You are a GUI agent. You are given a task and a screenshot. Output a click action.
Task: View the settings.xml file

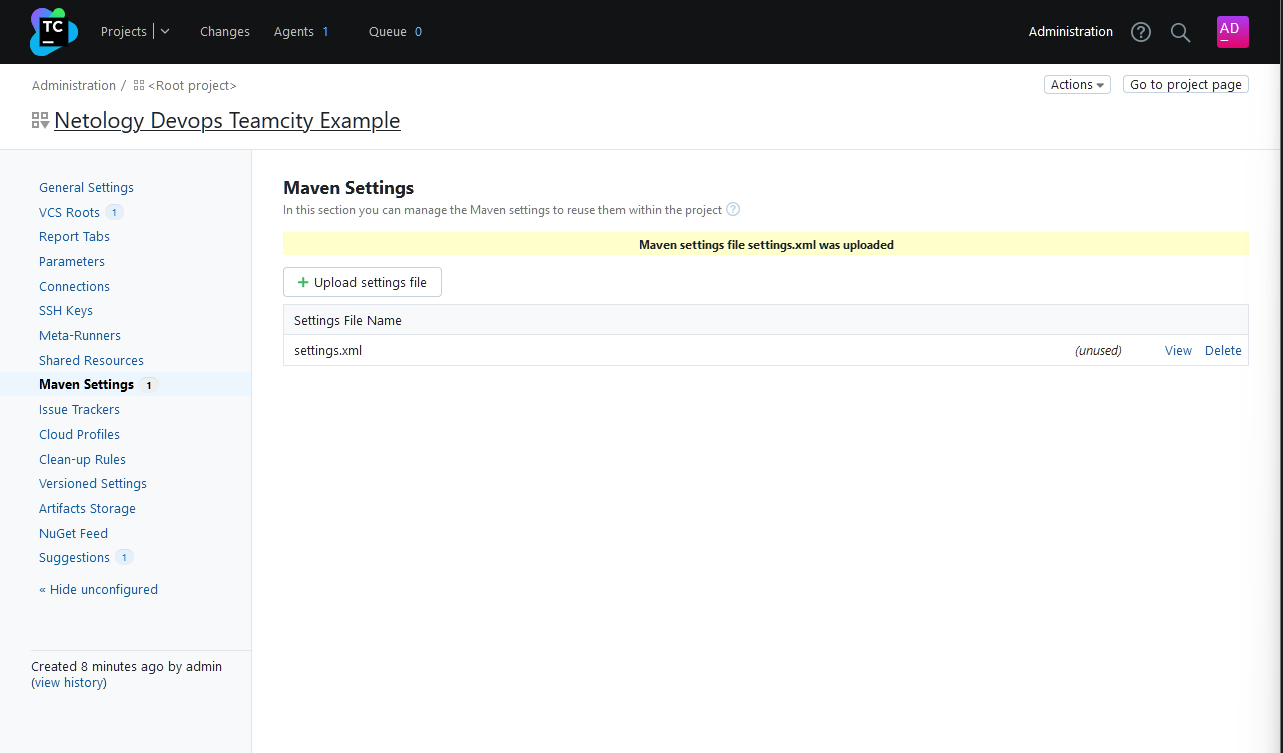1178,350
